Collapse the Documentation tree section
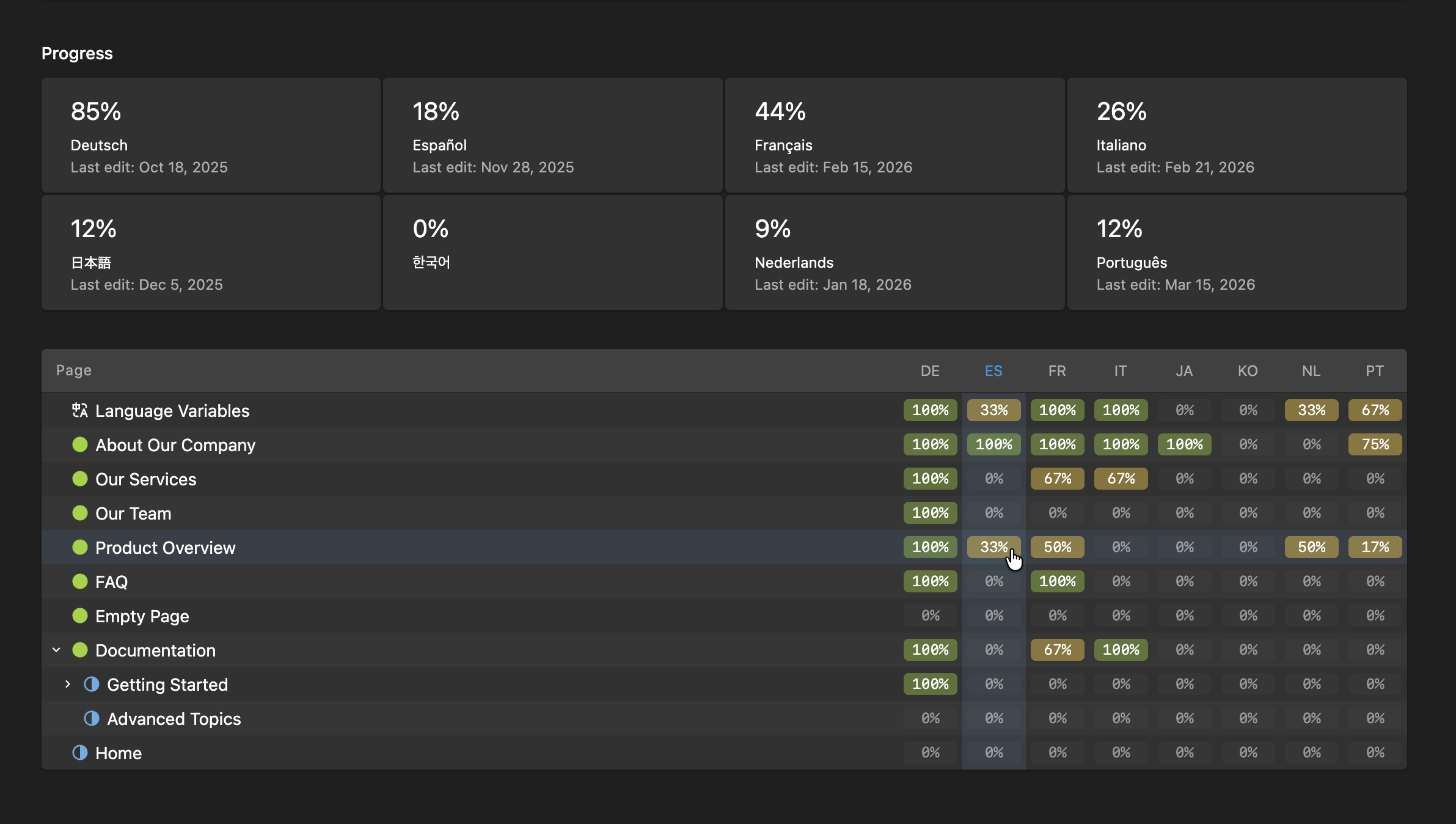The image size is (1456, 824). pos(56,650)
